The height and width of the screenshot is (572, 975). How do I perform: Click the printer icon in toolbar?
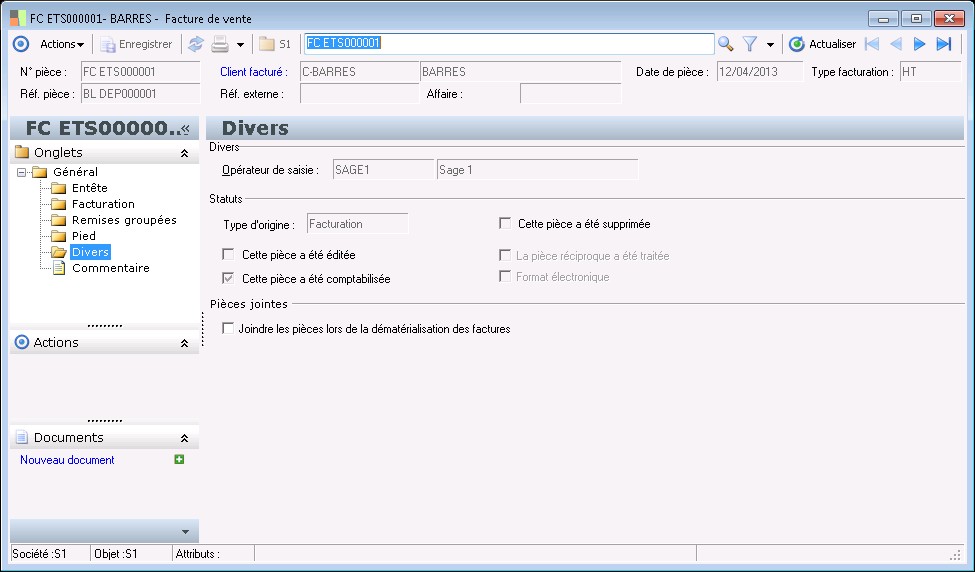click(x=219, y=44)
